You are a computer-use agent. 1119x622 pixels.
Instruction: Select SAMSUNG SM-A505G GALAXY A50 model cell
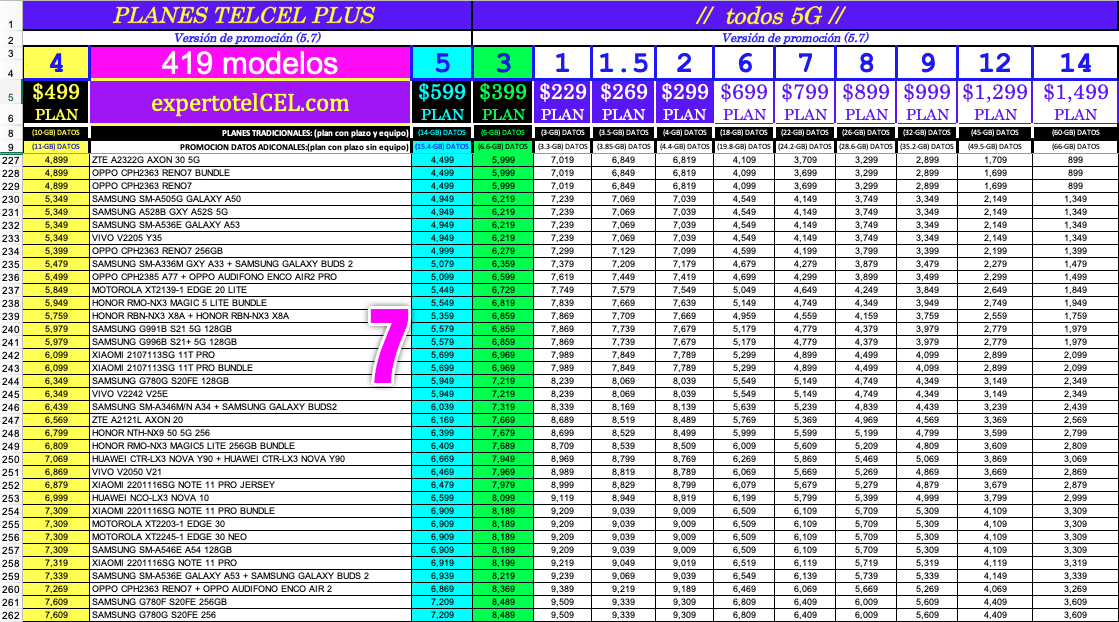point(250,199)
